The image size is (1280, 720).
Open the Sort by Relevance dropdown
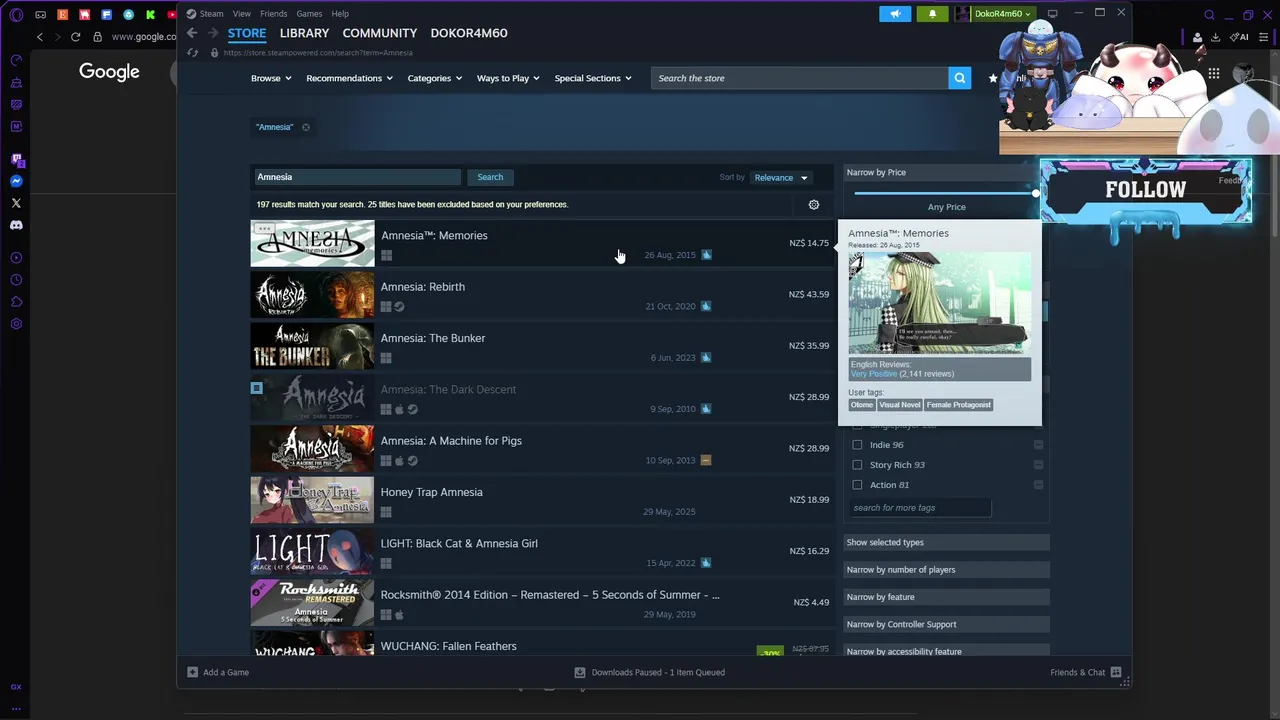[x=781, y=178]
